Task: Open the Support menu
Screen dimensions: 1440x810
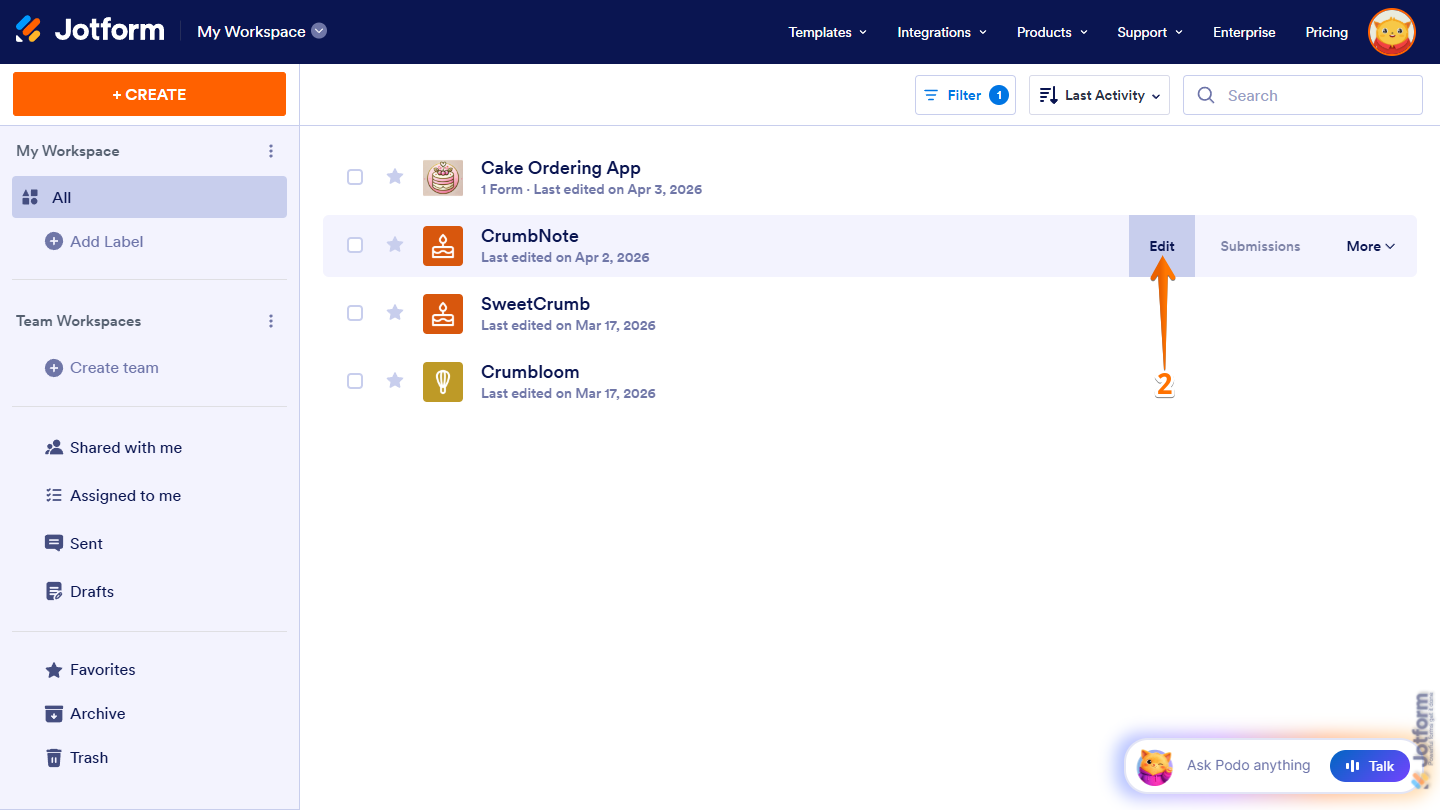Action: coord(1150,32)
